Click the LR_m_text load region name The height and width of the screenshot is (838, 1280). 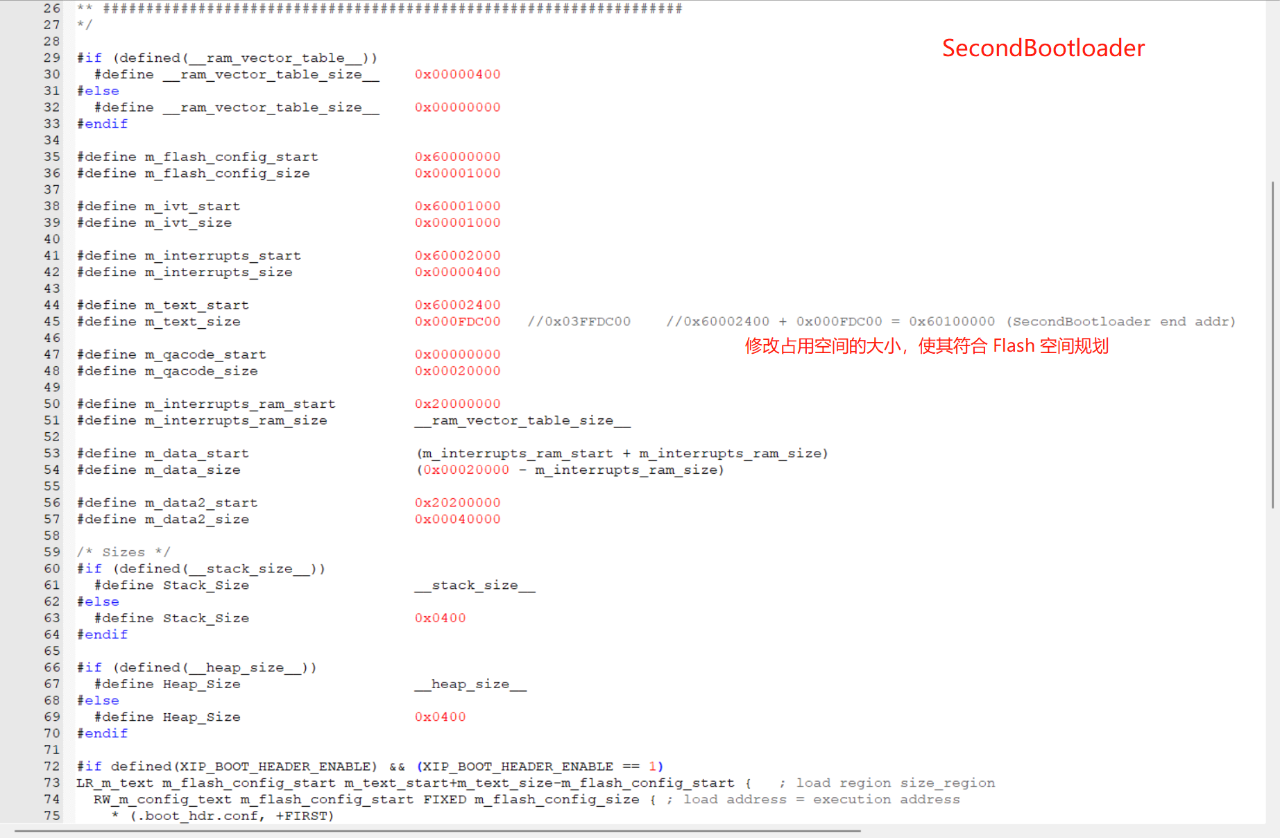(115, 783)
